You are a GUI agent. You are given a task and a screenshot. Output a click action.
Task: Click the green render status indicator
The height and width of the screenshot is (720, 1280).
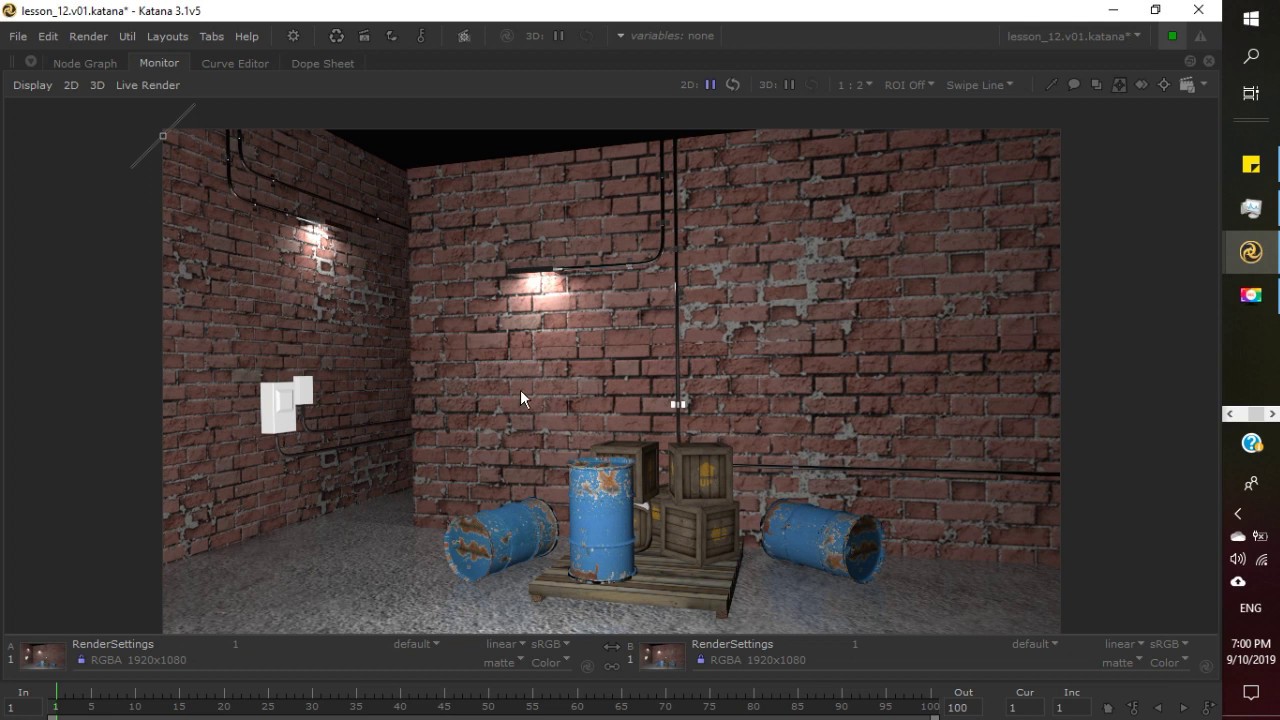coord(1172,36)
